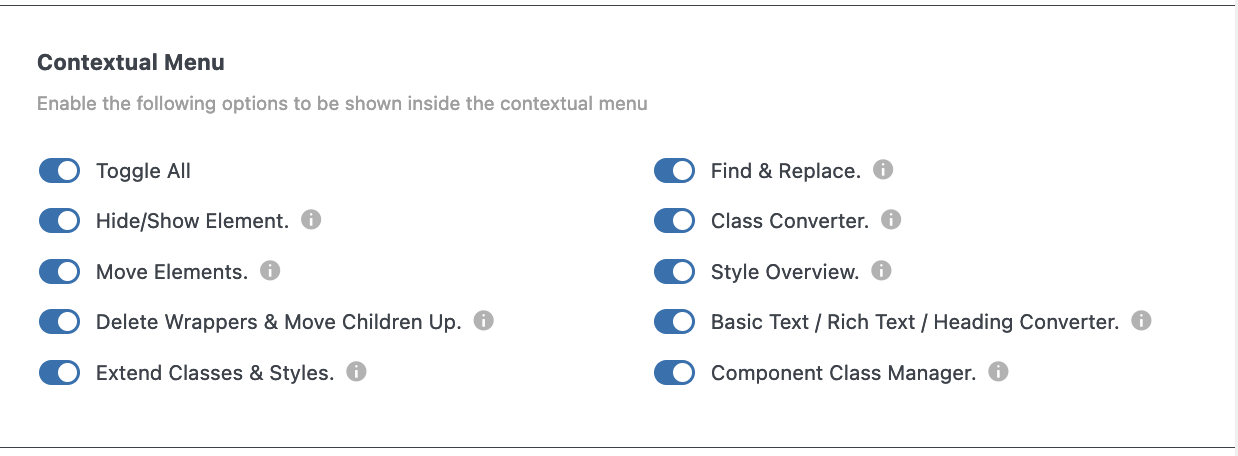Click info icon next to Class Converter
1238x456 pixels.
891,220
